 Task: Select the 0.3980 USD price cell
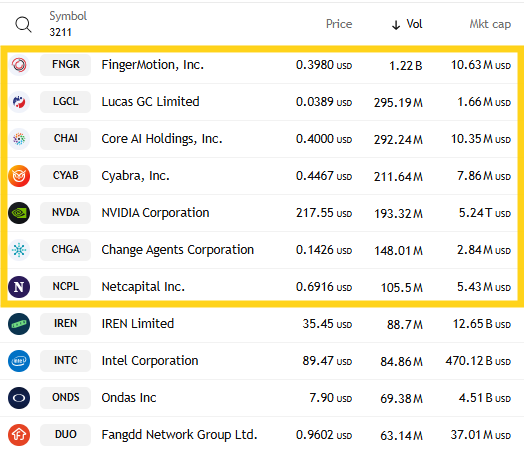pyautogui.click(x=324, y=65)
